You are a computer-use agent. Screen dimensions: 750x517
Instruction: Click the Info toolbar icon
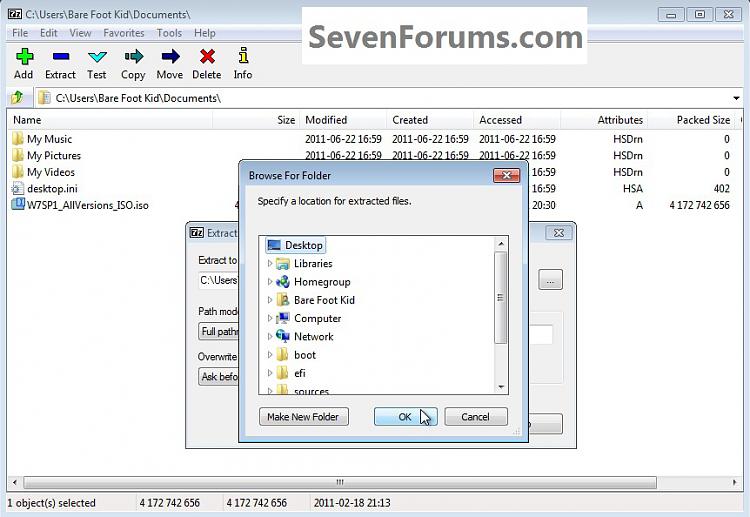[243, 56]
